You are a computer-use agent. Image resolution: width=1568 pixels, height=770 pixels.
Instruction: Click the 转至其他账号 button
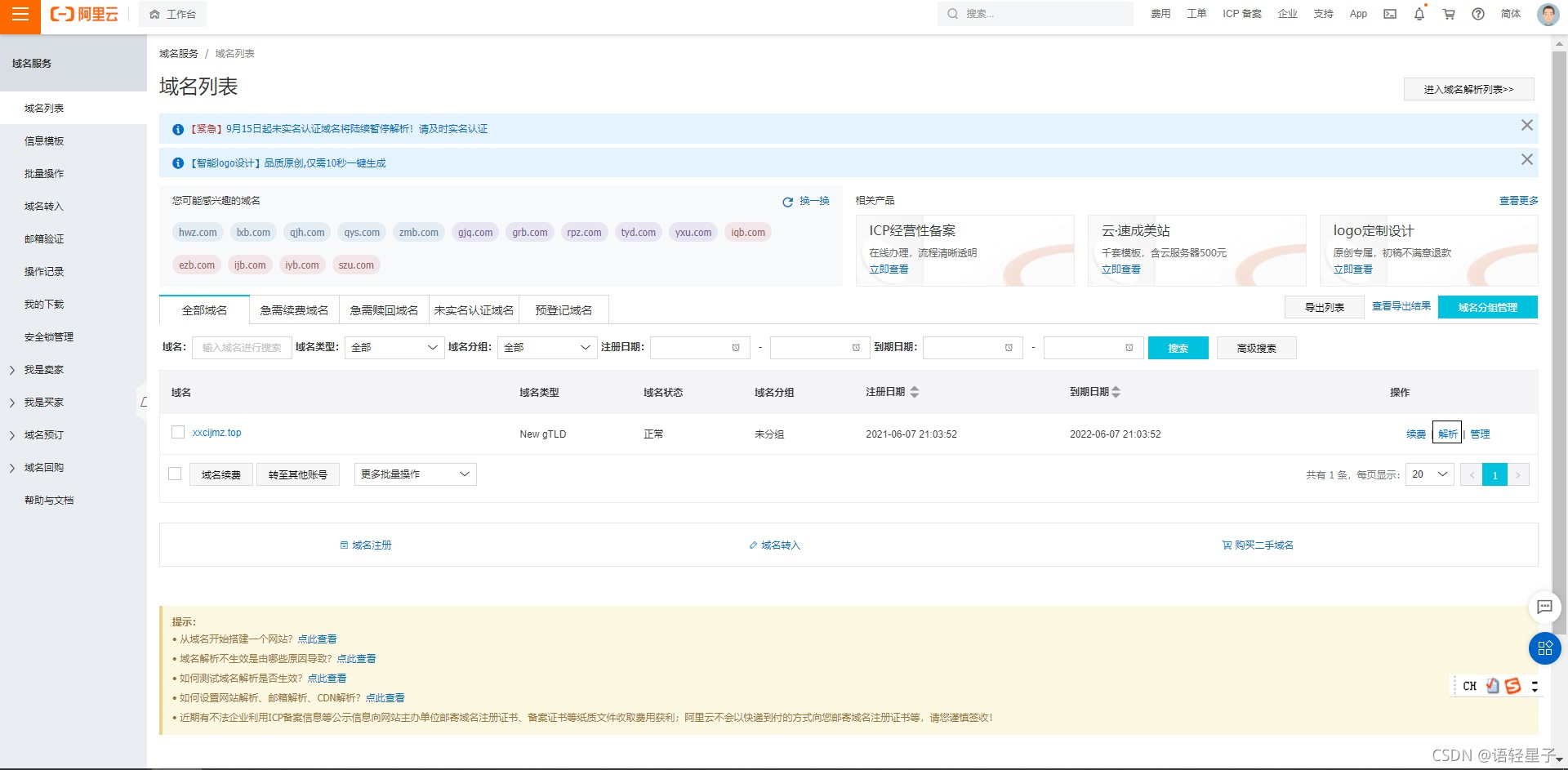tap(297, 474)
